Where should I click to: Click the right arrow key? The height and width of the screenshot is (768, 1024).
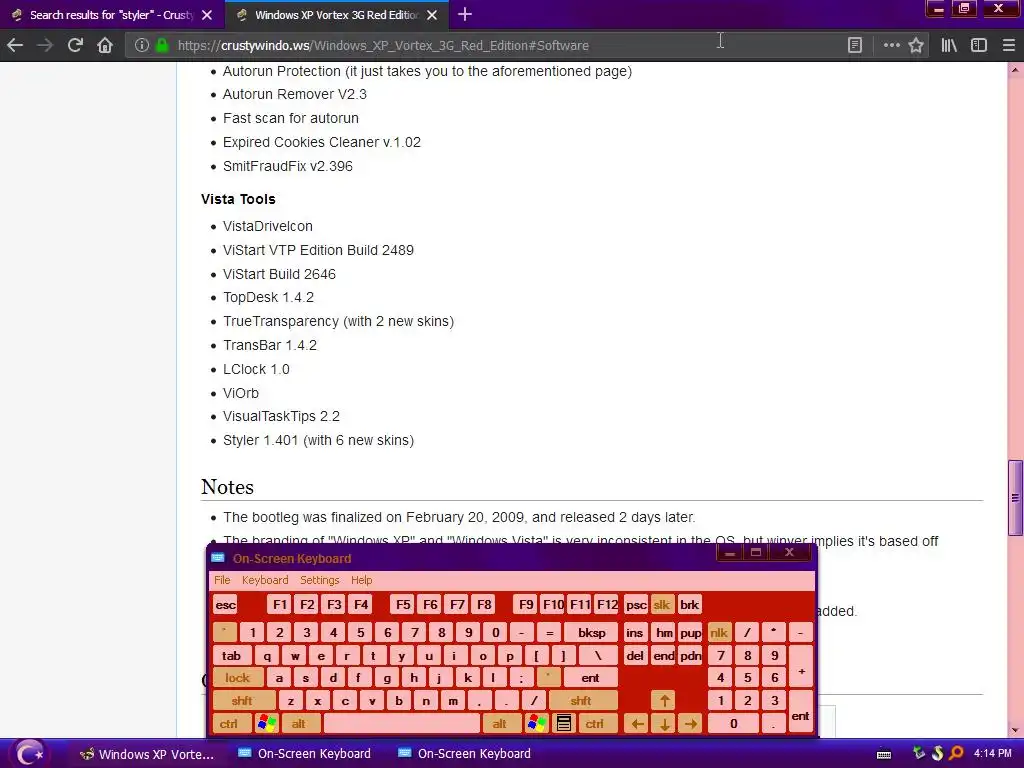[x=690, y=724]
